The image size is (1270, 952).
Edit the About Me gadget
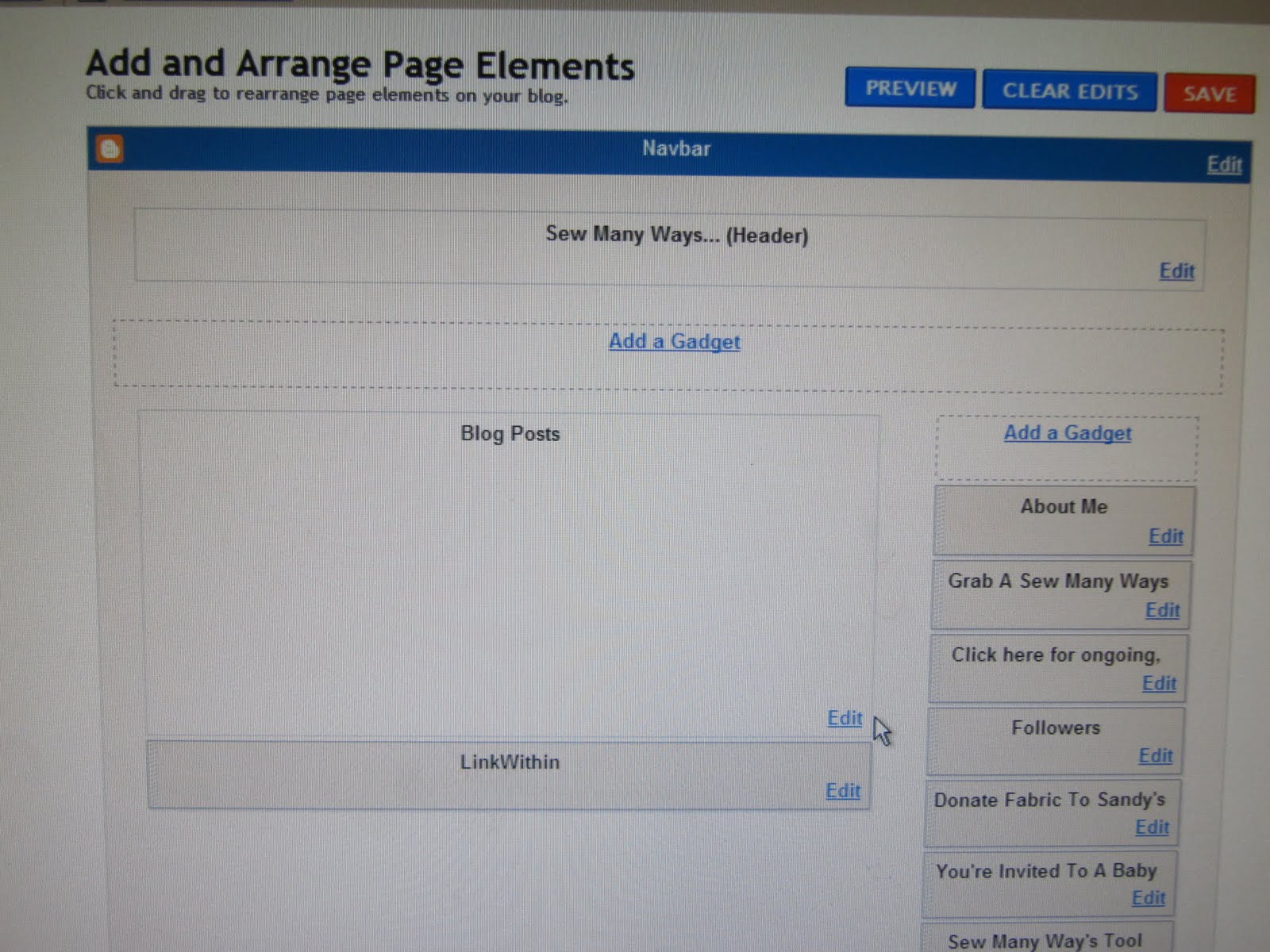(1164, 535)
